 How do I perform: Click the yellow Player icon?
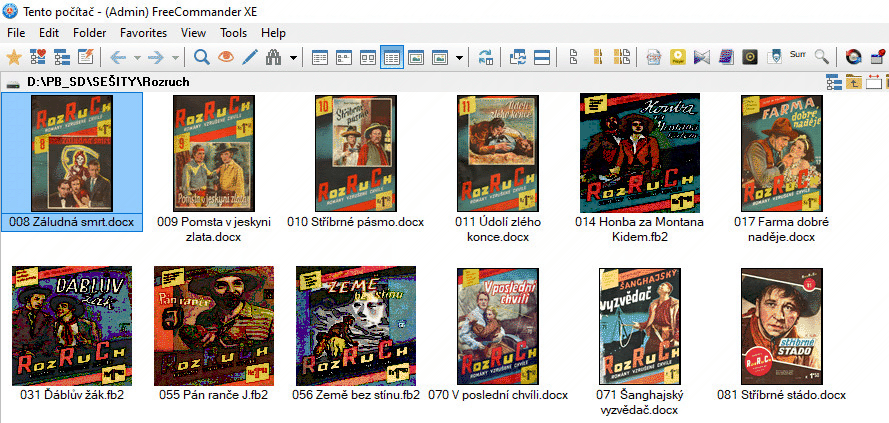click(x=677, y=57)
